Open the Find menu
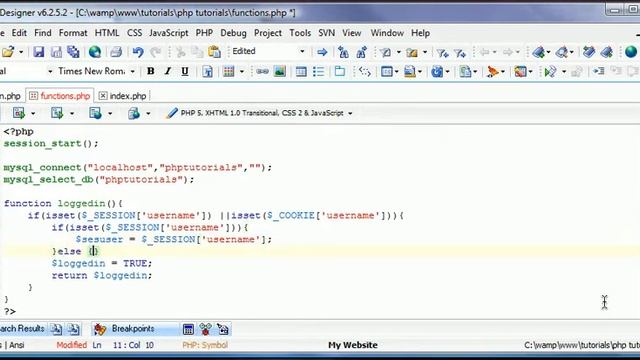 coord(42,33)
